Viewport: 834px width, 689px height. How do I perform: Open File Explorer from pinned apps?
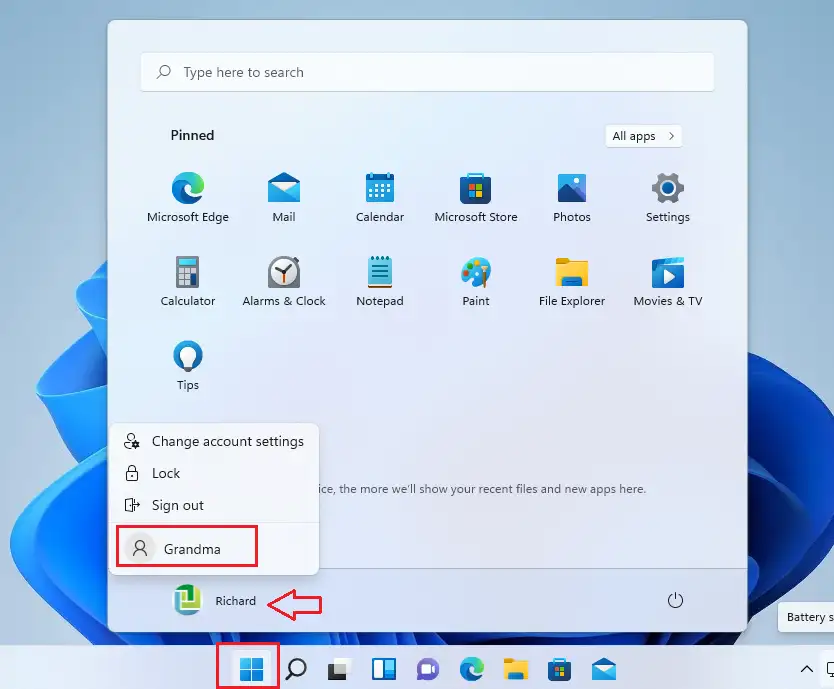click(572, 281)
